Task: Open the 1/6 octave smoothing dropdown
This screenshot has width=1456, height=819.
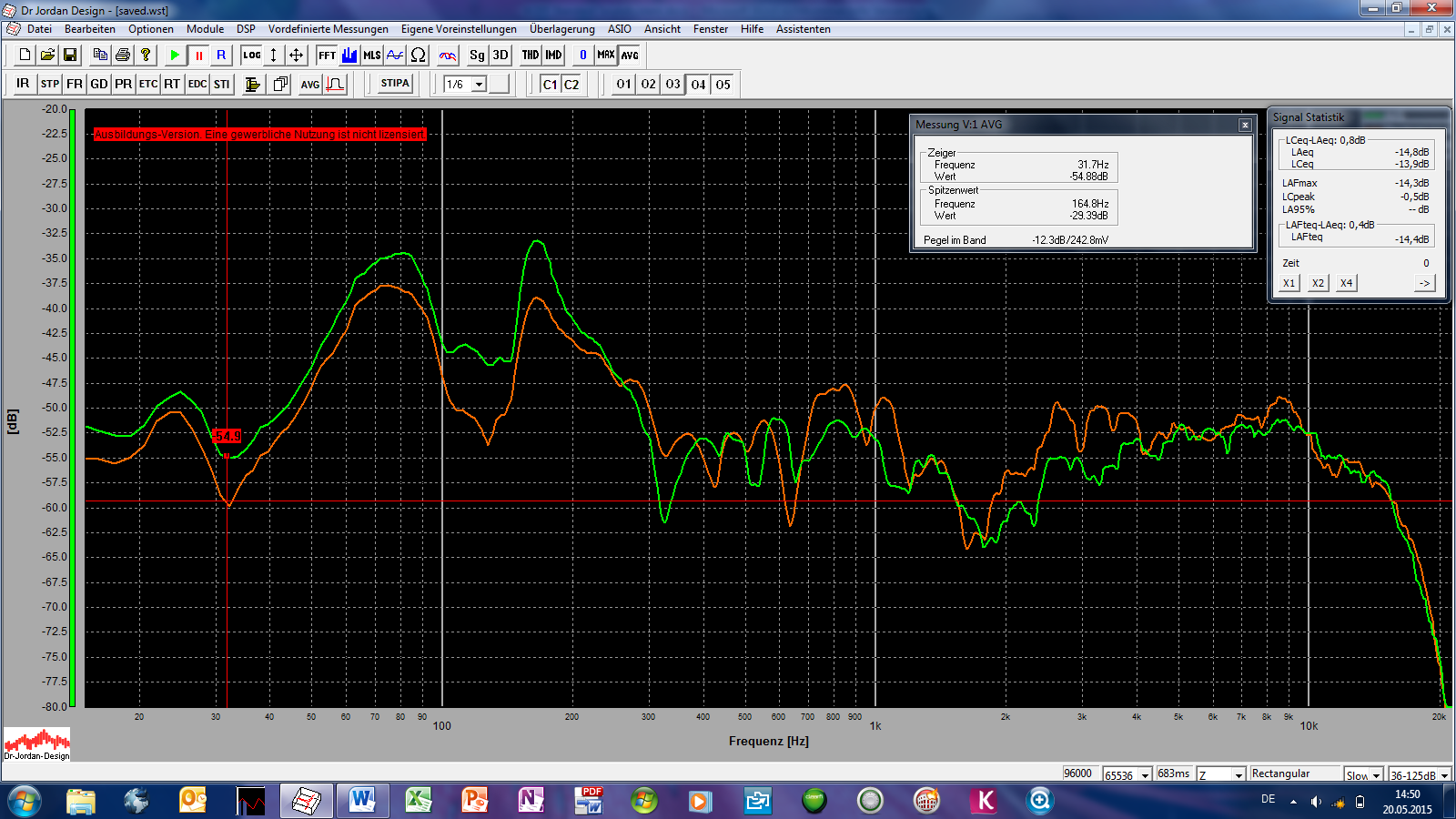Action: coord(479,85)
